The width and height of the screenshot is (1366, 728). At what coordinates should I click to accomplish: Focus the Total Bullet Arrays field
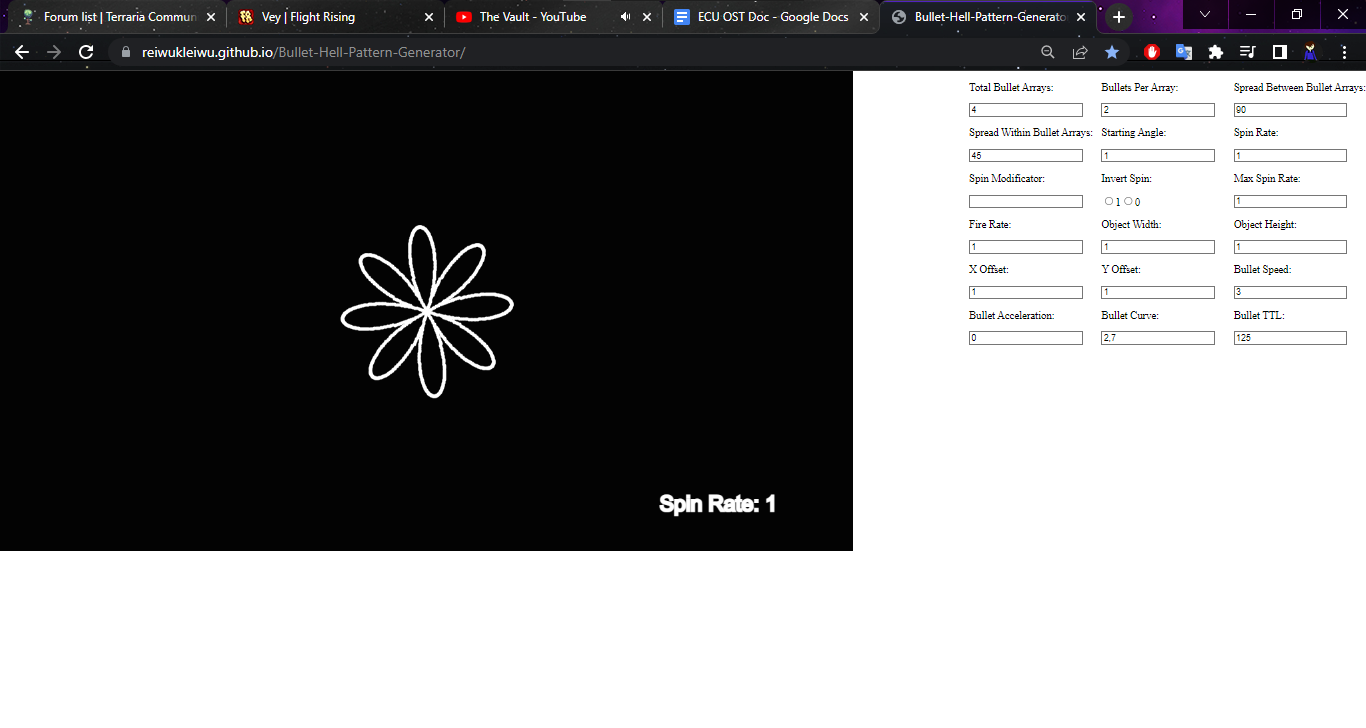click(x=1026, y=110)
